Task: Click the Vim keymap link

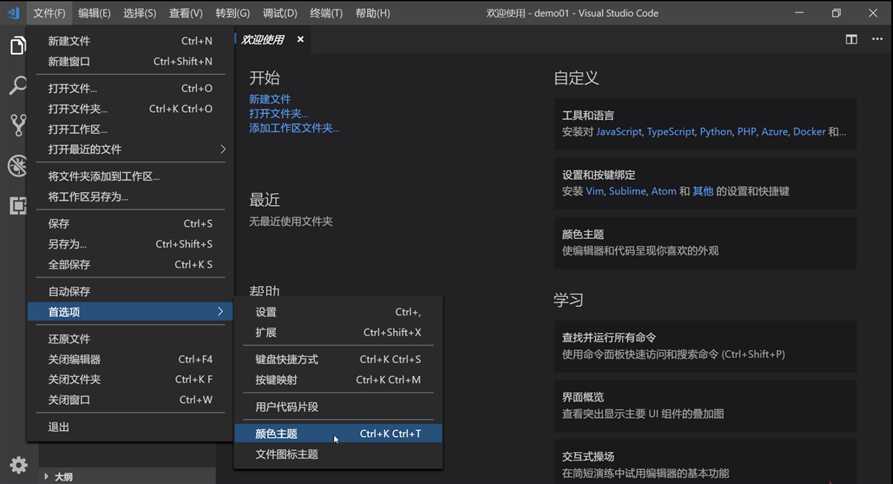Action: [x=595, y=191]
